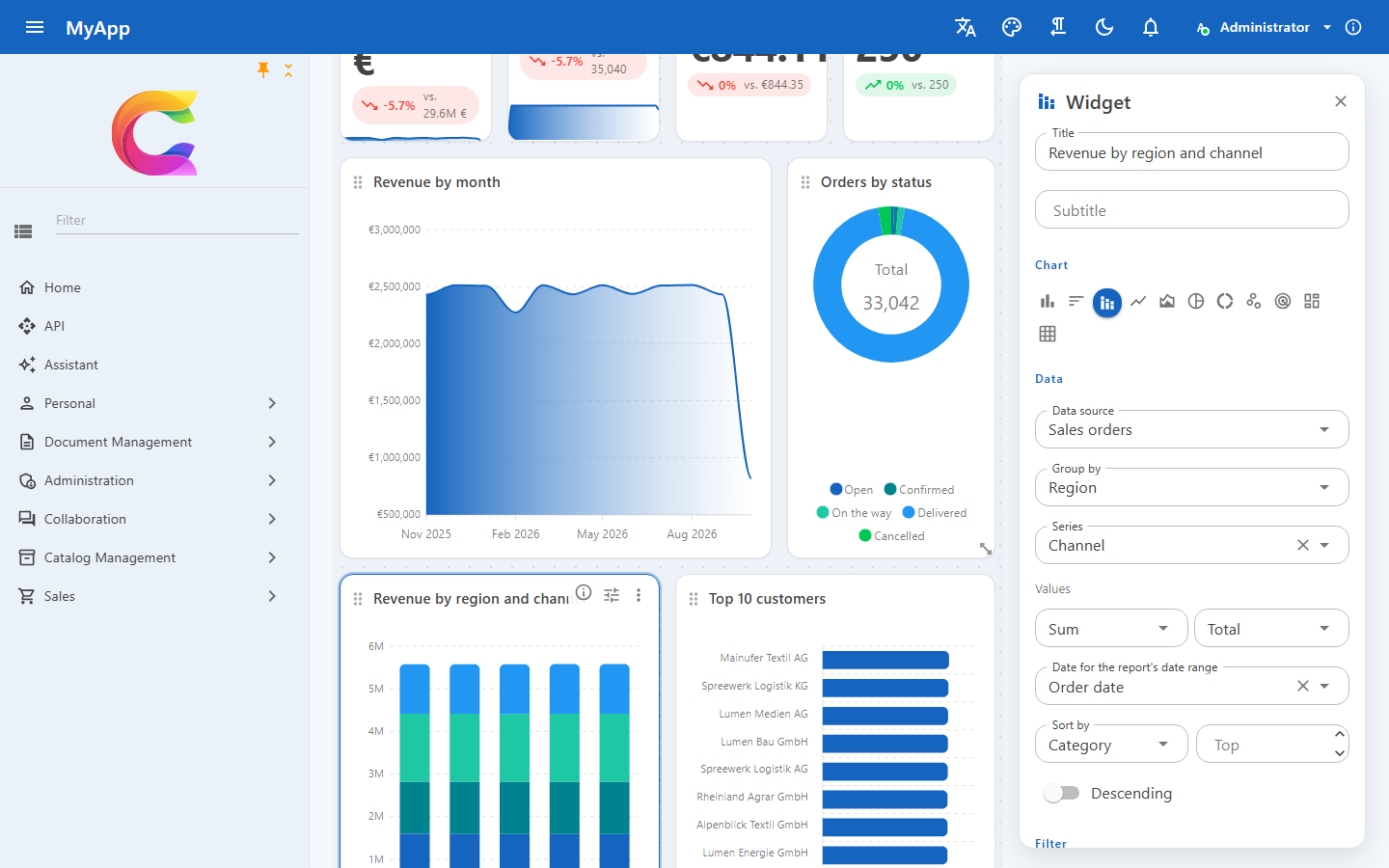Viewport: 1389px width, 868px height.
Task: Collapse all sidebar menu groups
Action: 288,70
